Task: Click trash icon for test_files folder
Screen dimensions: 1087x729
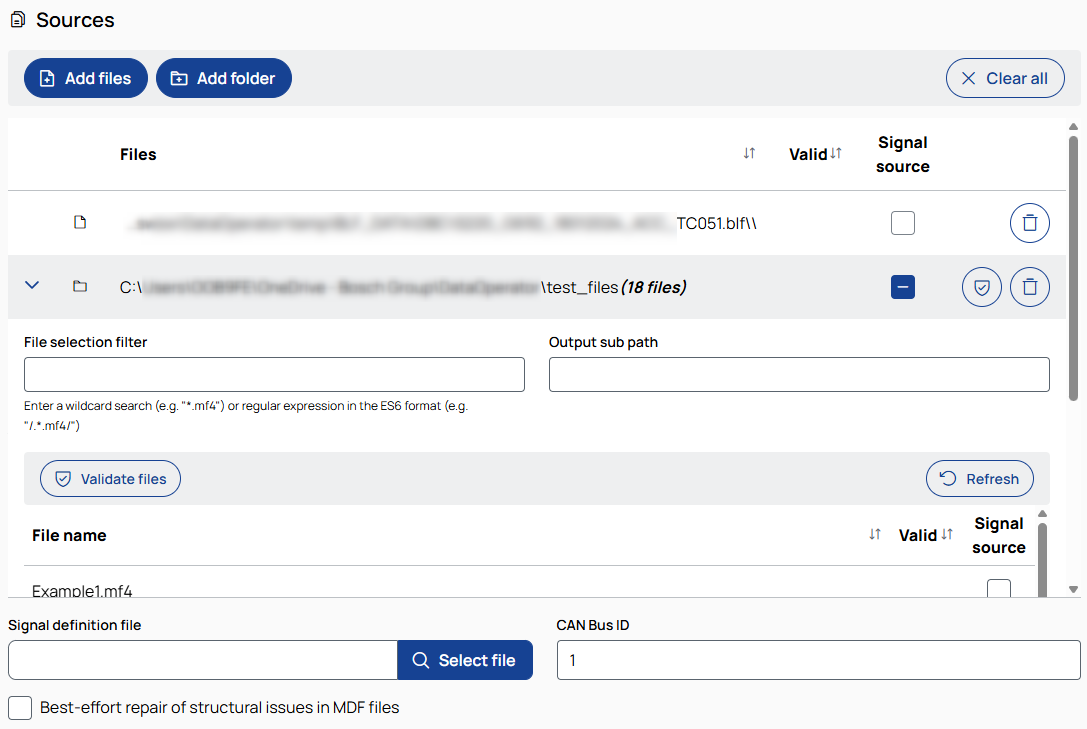Action: click(1029, 287)
